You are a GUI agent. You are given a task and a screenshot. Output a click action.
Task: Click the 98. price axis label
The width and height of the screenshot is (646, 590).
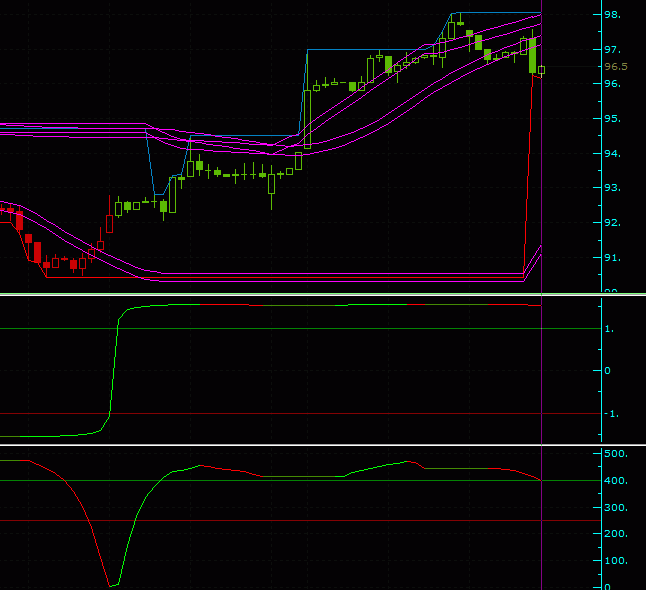[612, 15]
